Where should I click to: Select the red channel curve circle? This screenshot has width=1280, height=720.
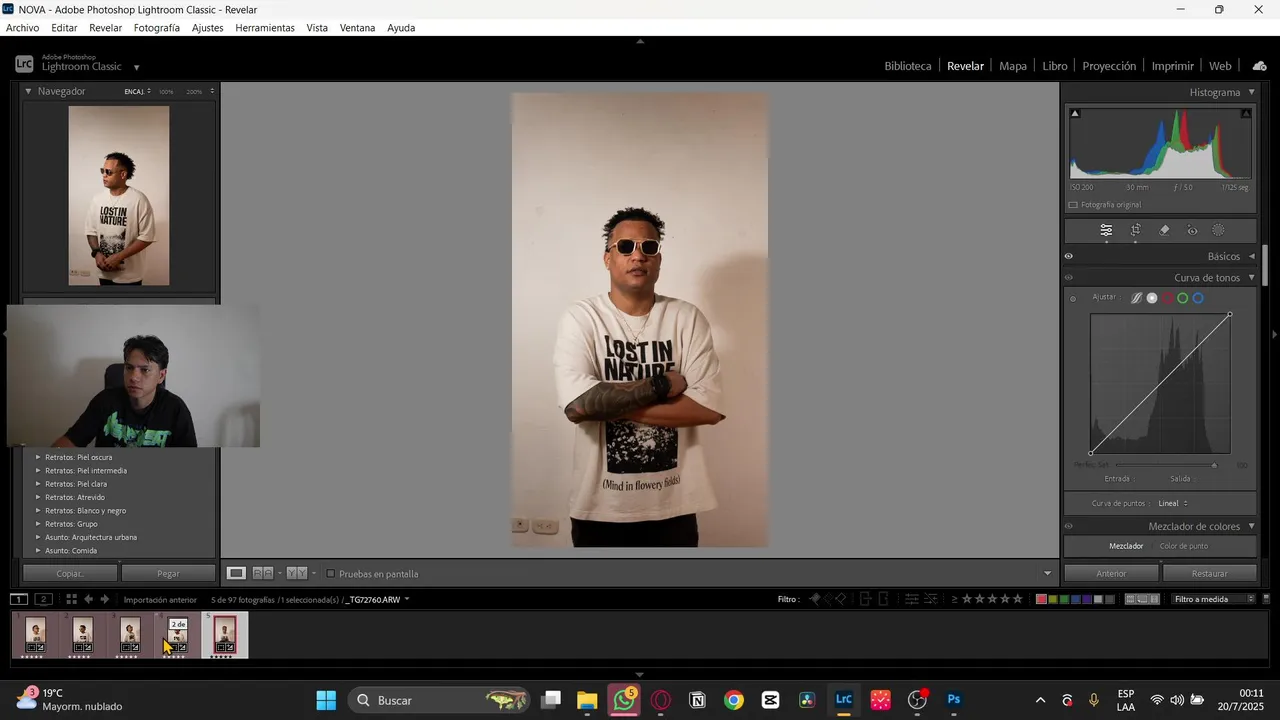point(1167,298)
